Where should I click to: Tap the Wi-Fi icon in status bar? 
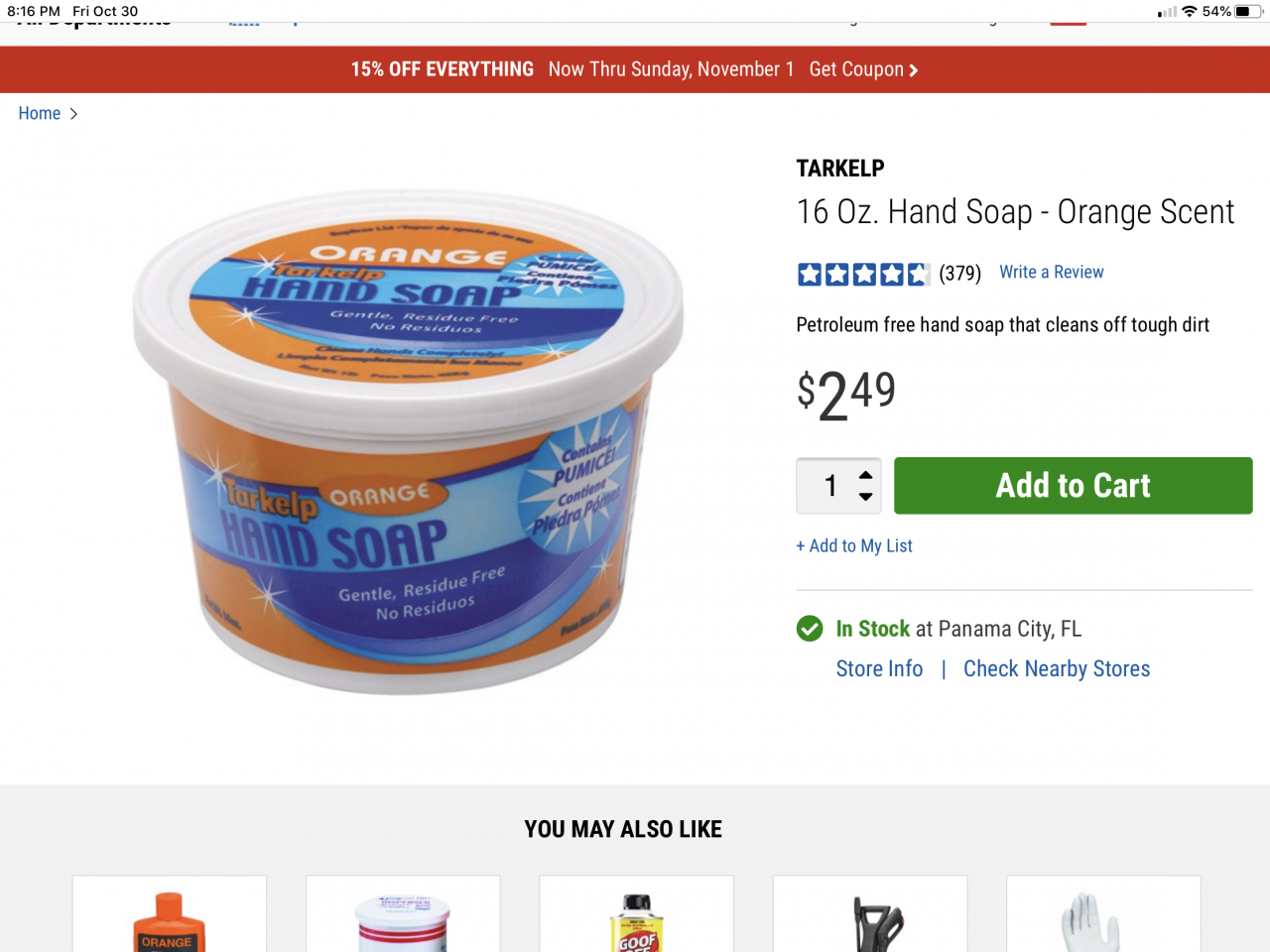1189,12
